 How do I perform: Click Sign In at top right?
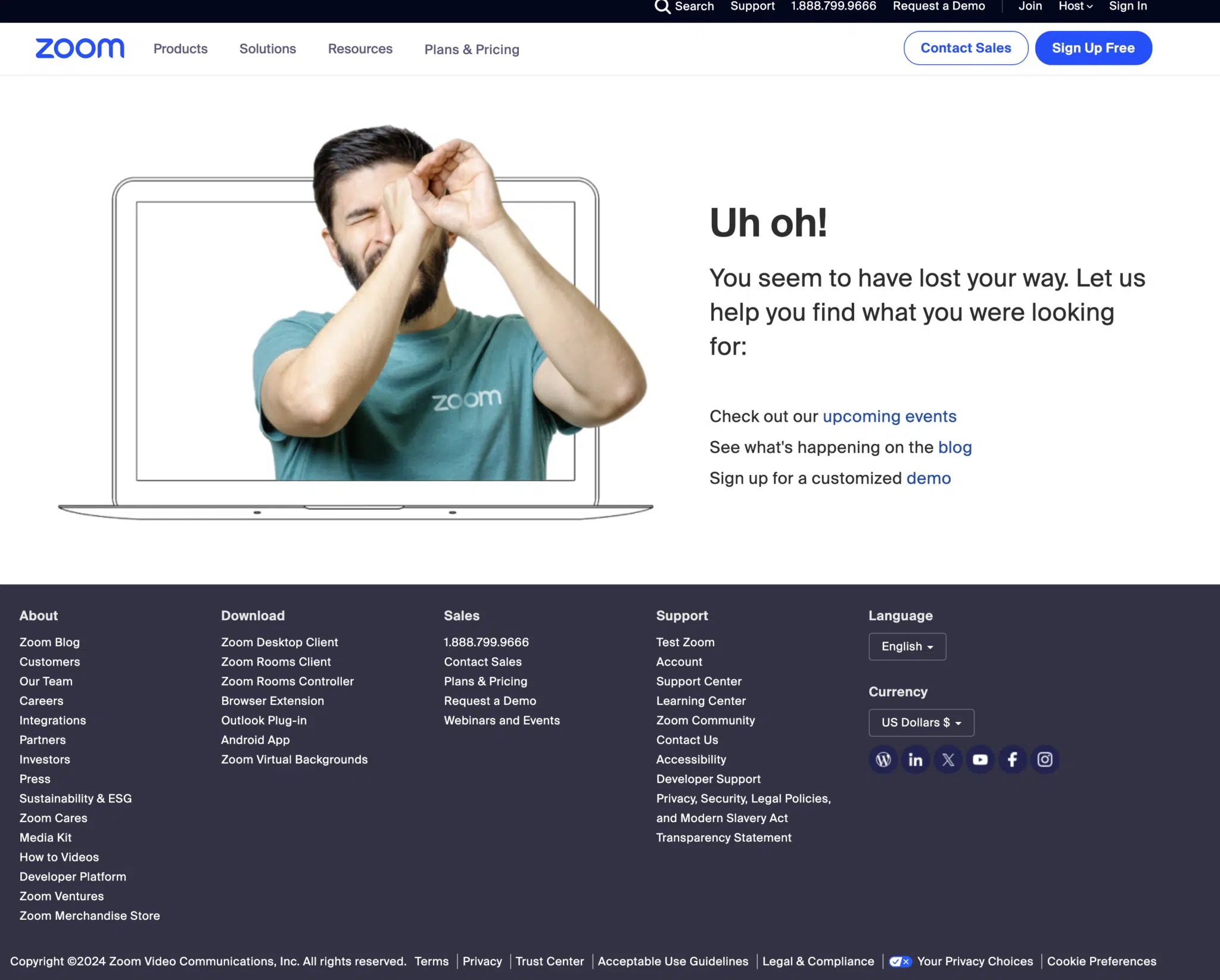1128,7
